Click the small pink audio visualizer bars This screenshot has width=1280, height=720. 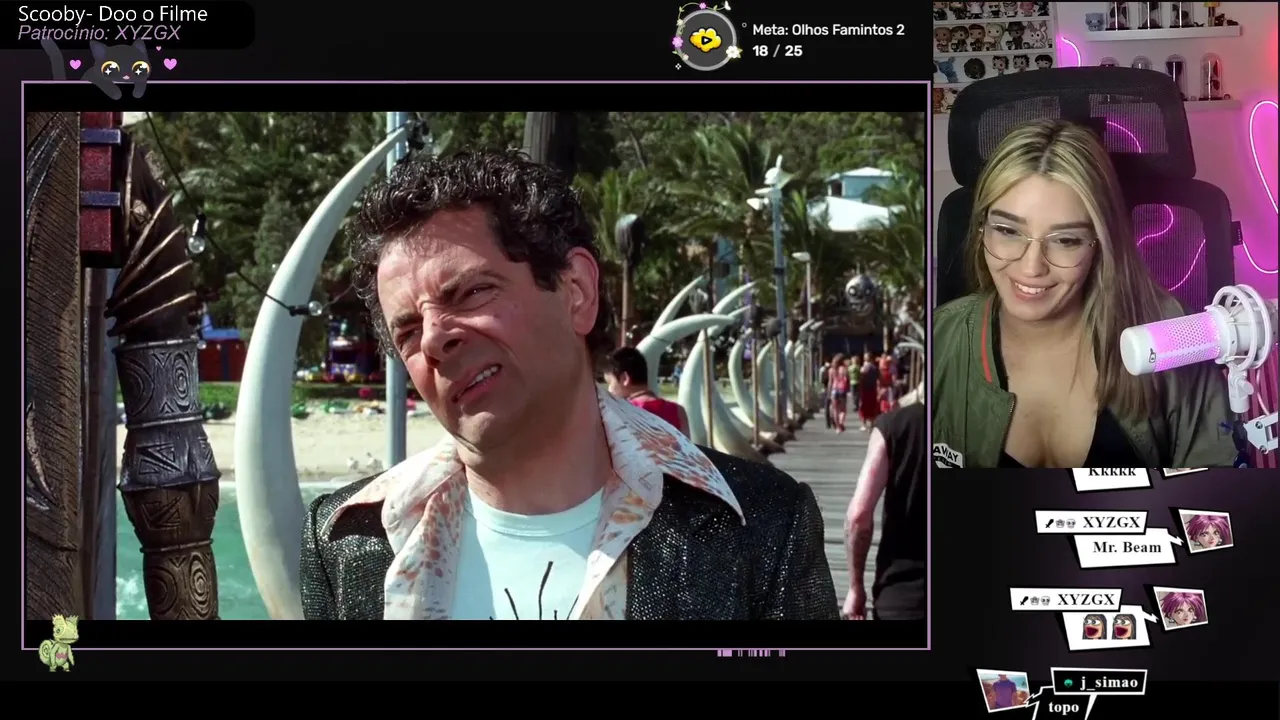(x=751, y=653)
